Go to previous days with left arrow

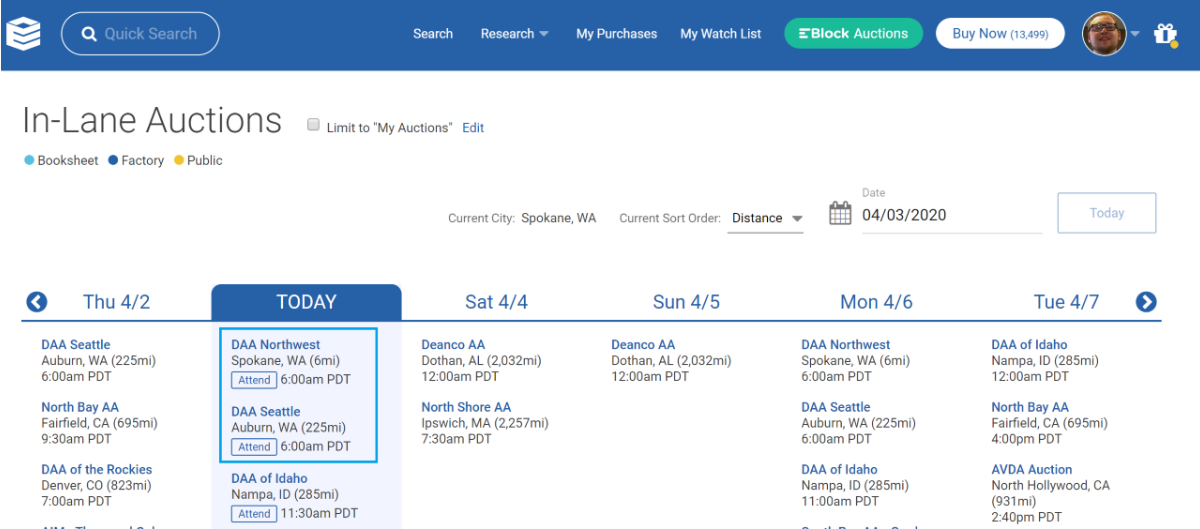click(37, 302)
